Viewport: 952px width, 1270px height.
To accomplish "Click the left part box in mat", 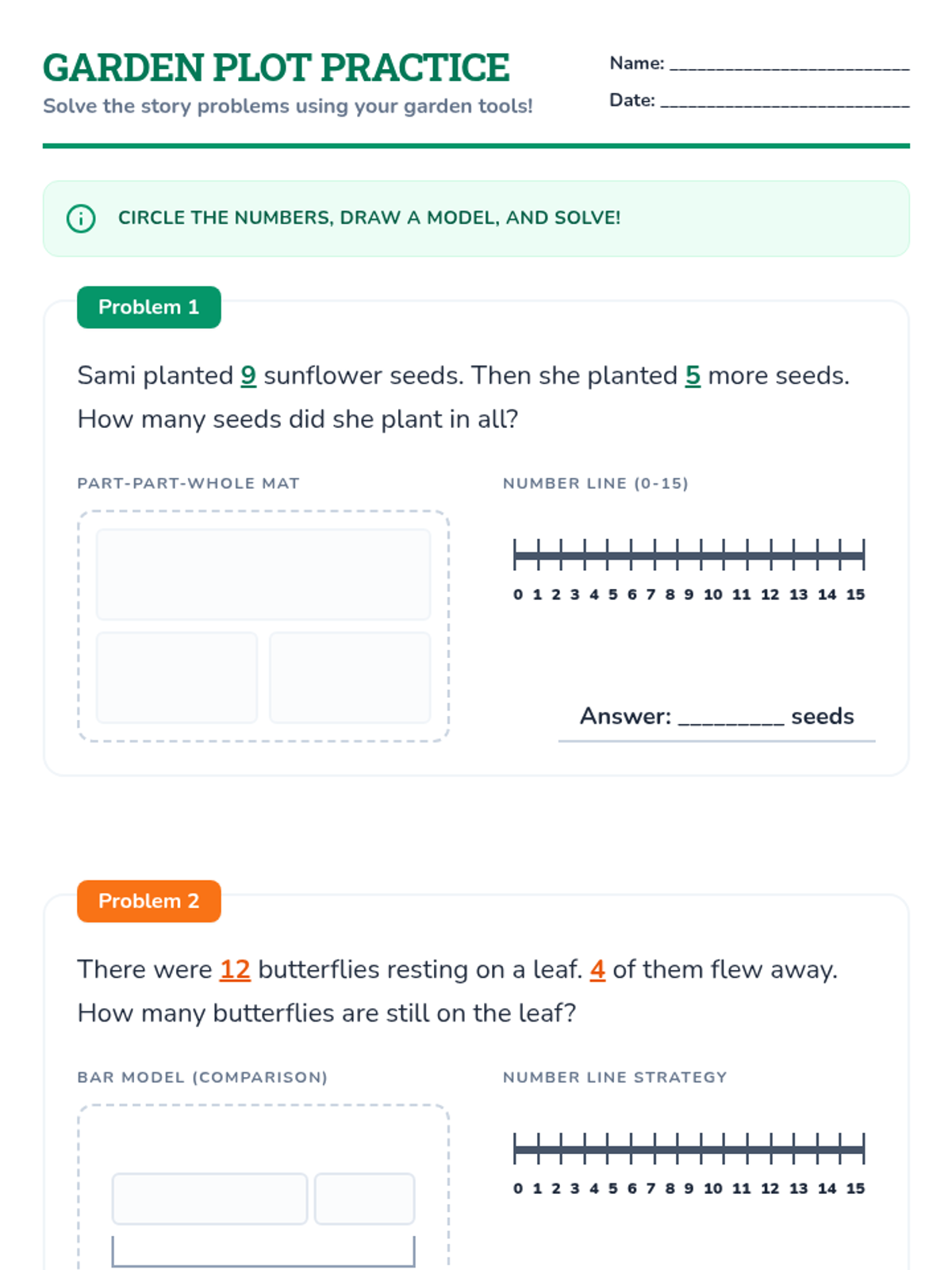I will click(x=177, y=677).
